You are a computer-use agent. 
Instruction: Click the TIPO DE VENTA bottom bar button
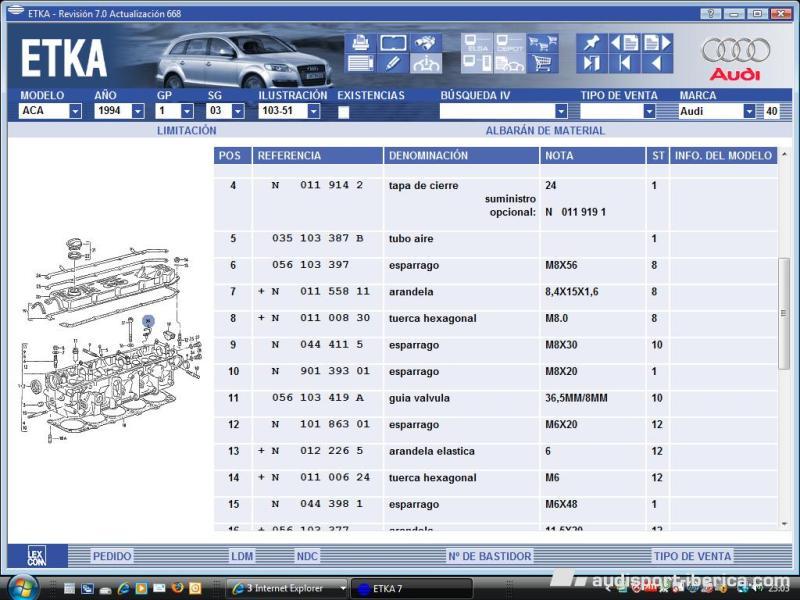[x=692, y=556]
